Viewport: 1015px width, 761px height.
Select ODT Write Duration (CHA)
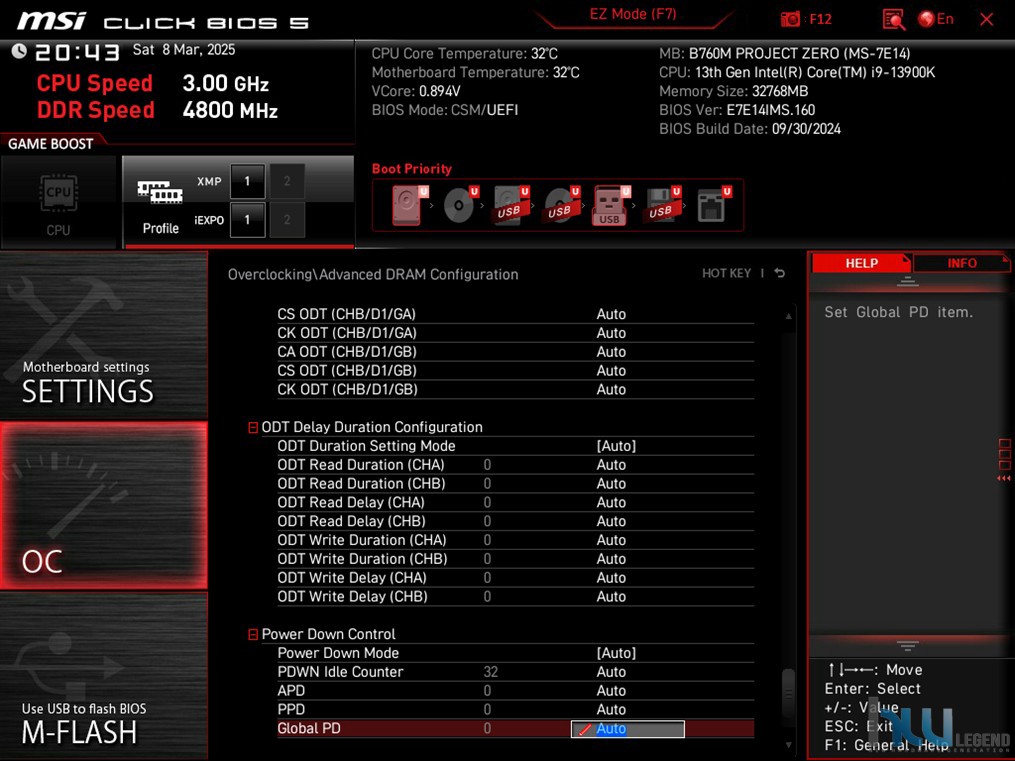click(x=515, y=540)
